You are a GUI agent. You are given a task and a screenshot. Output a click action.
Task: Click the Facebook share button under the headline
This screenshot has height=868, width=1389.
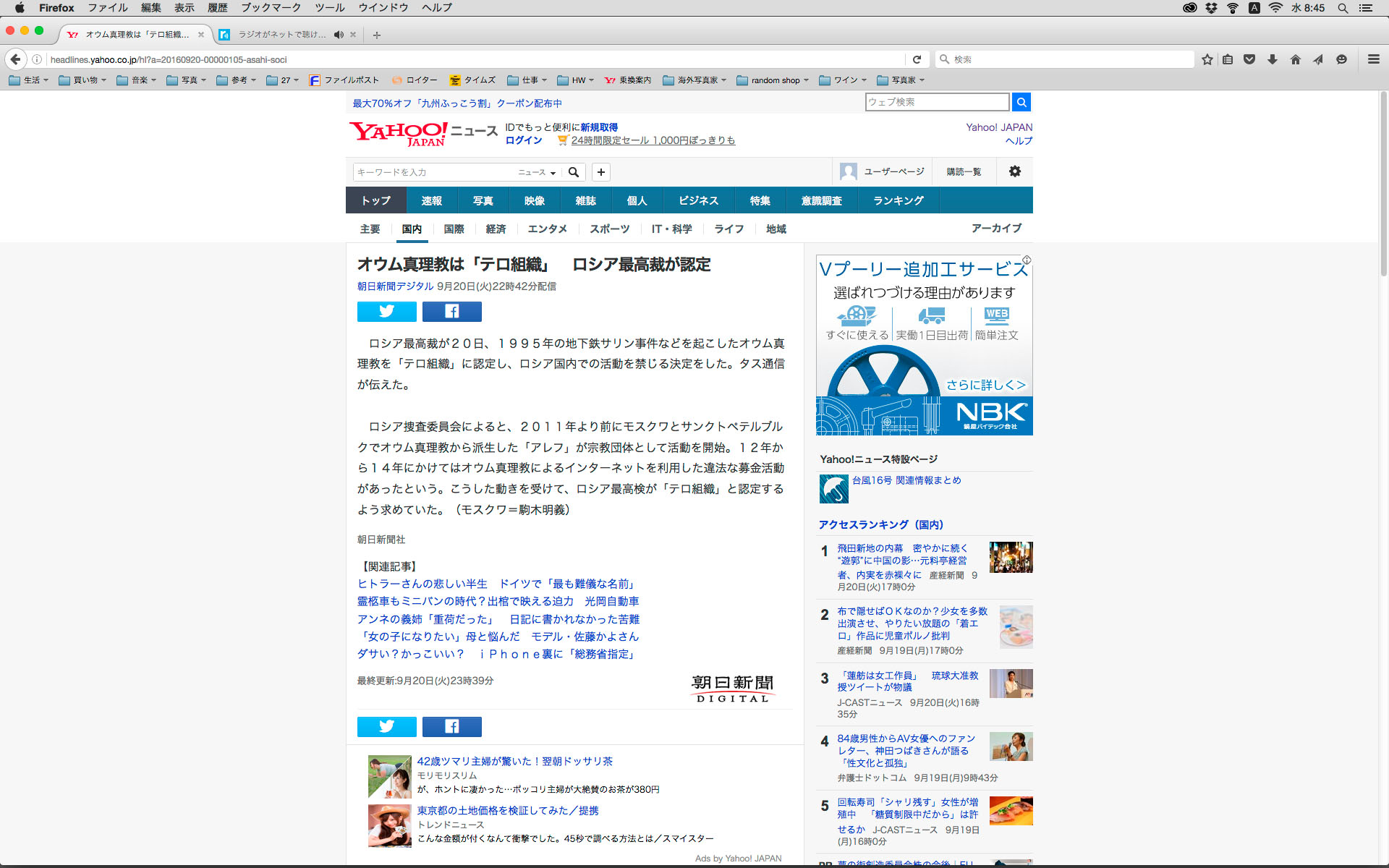click(451, 312)
